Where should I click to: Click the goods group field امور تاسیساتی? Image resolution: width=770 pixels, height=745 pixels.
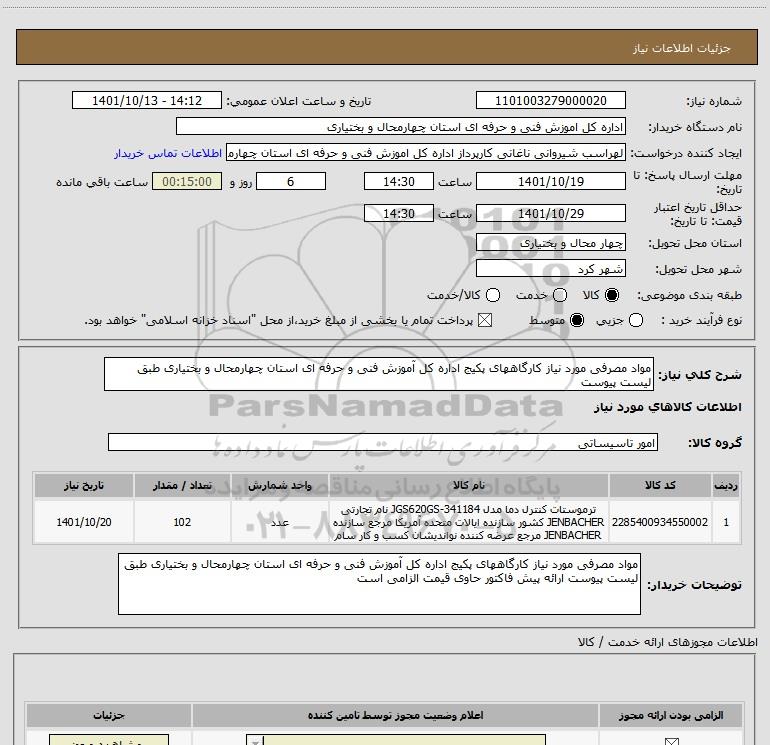pyautogui.click(x=383, y=442)
